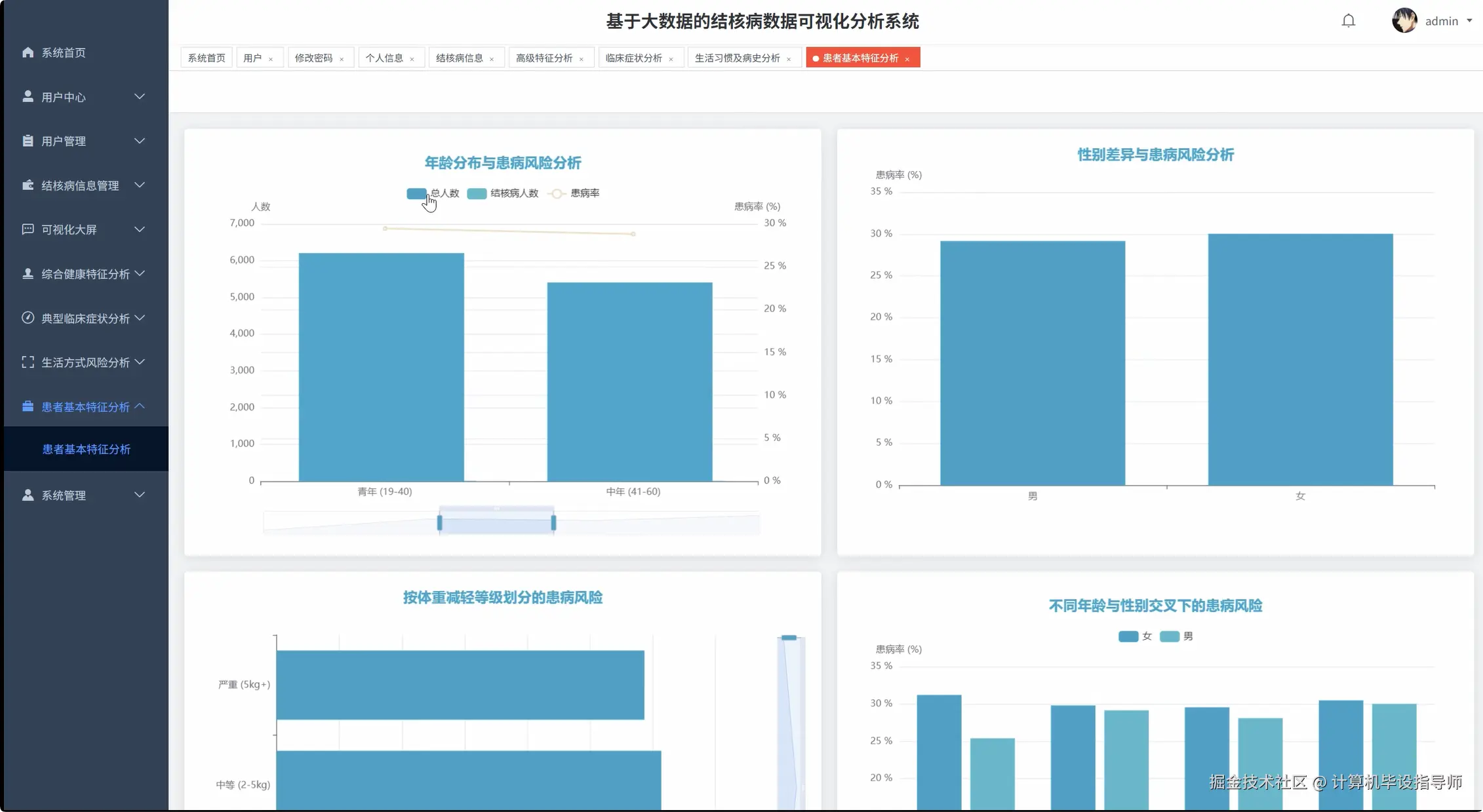The image size is (1483, 812).
Task: Open the admin account dropdown arrow
Action: pos(1469,21)
